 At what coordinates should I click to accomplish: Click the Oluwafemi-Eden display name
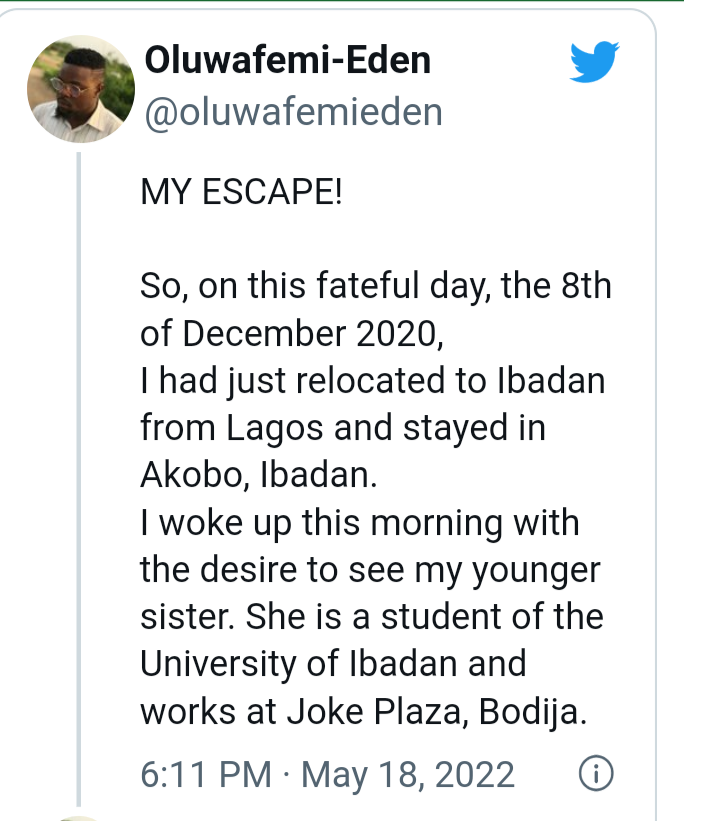[287, 60]
